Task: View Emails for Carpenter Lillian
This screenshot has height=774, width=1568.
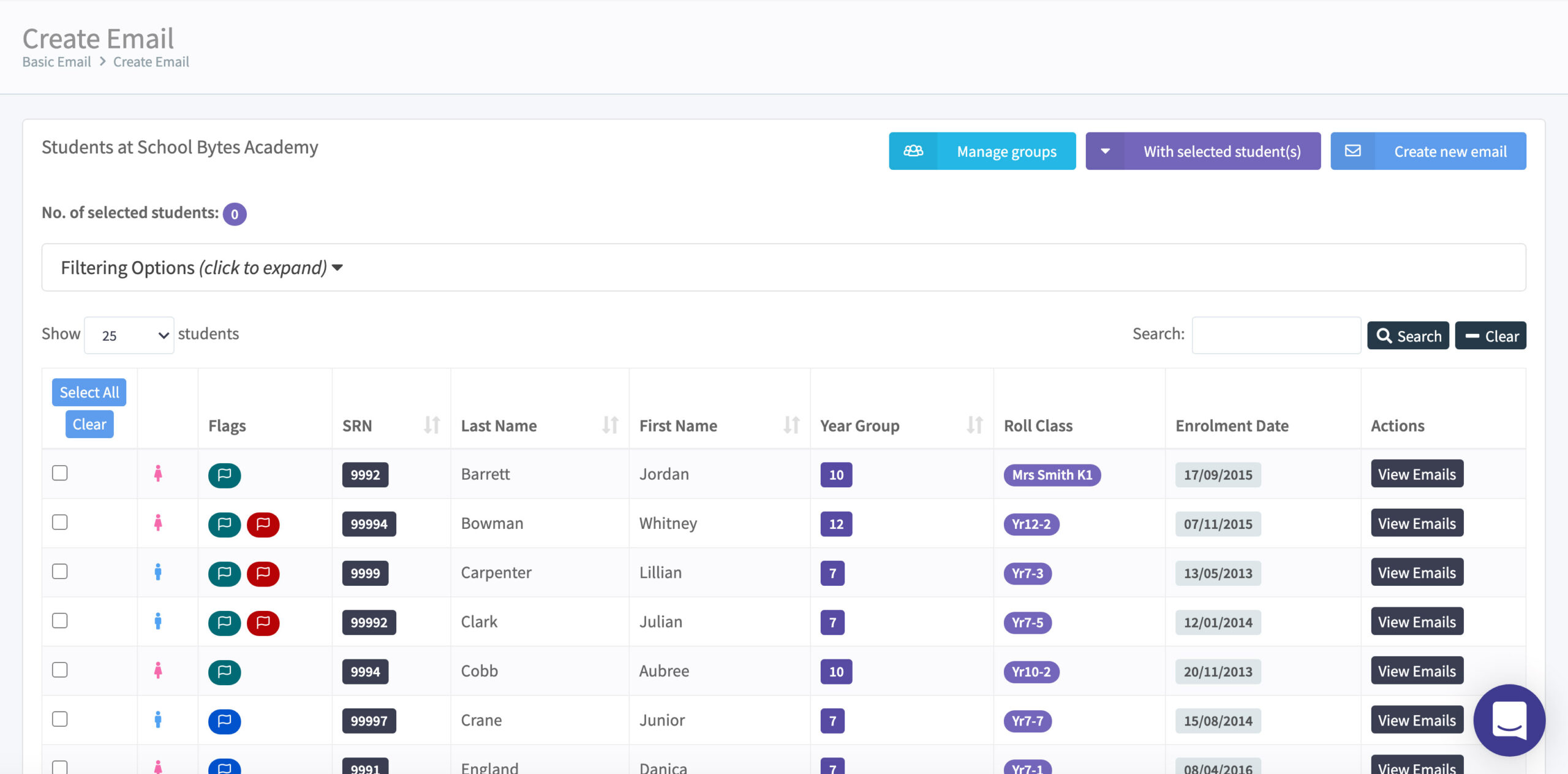Action: (x=1417, y=572)
